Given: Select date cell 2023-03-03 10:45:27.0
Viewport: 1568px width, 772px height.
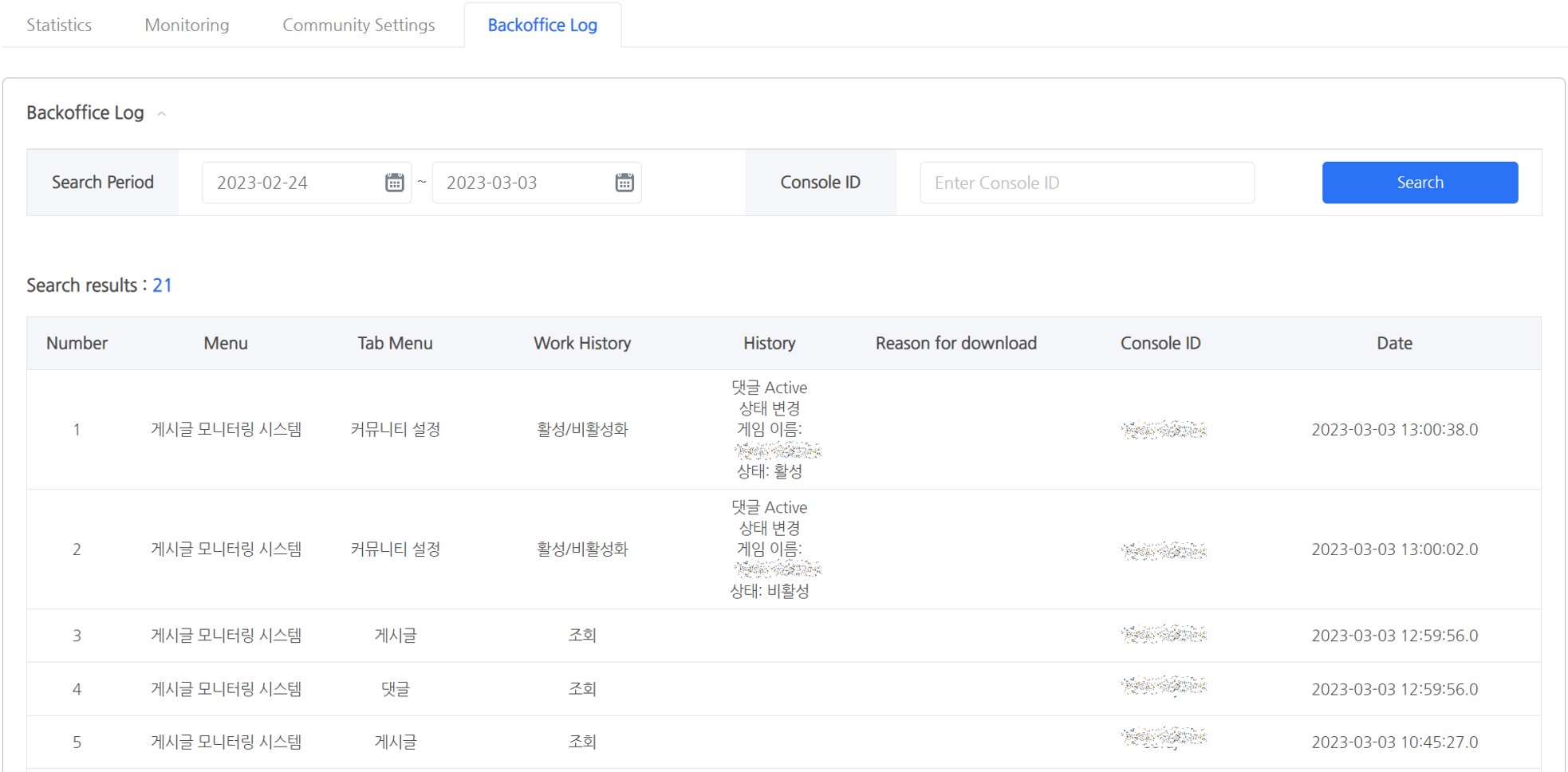Looking at the screenshot, I should click(1395, 742).
